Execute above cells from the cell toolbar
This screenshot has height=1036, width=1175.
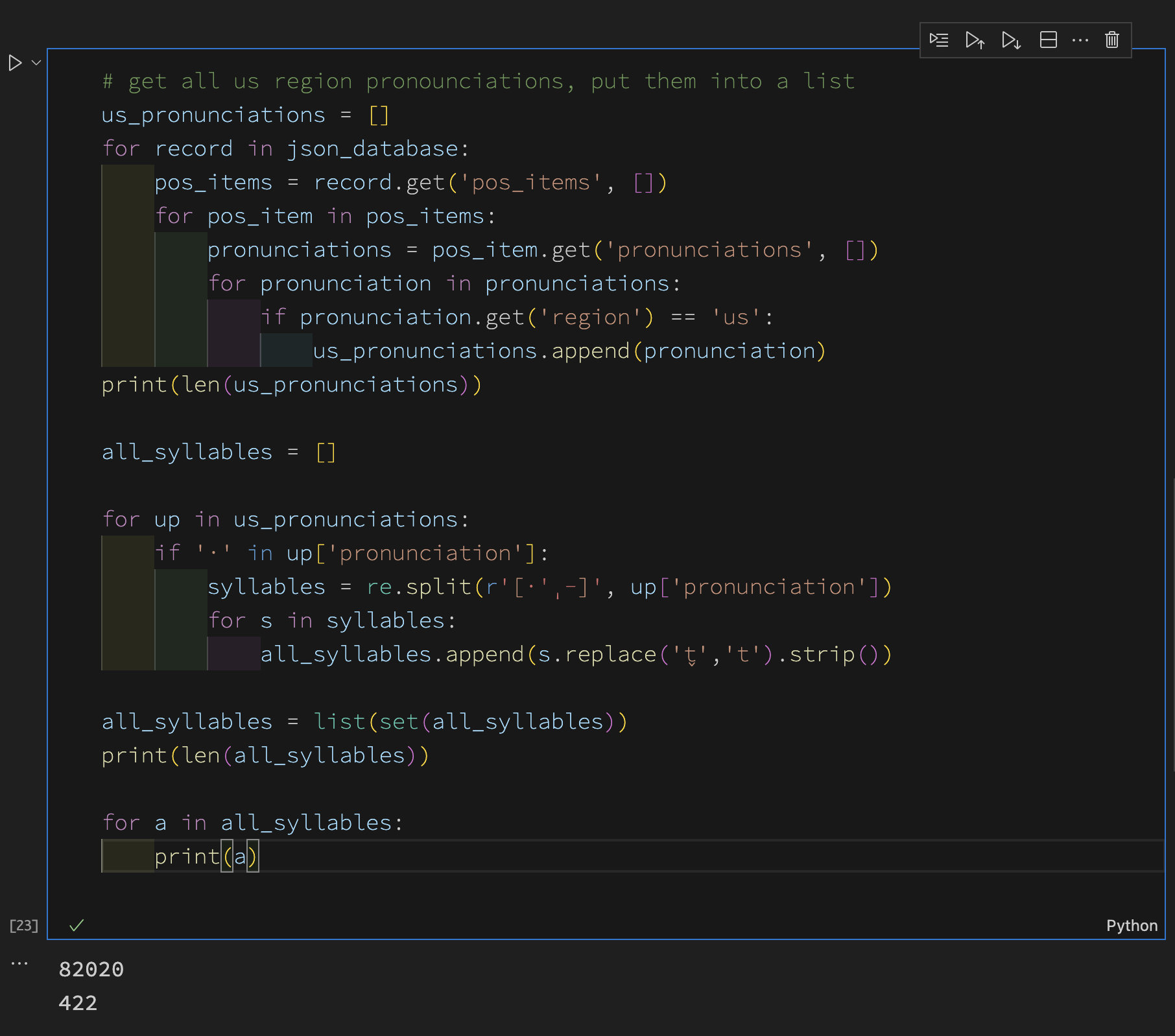pyautogui.click(x=975, y=40)
